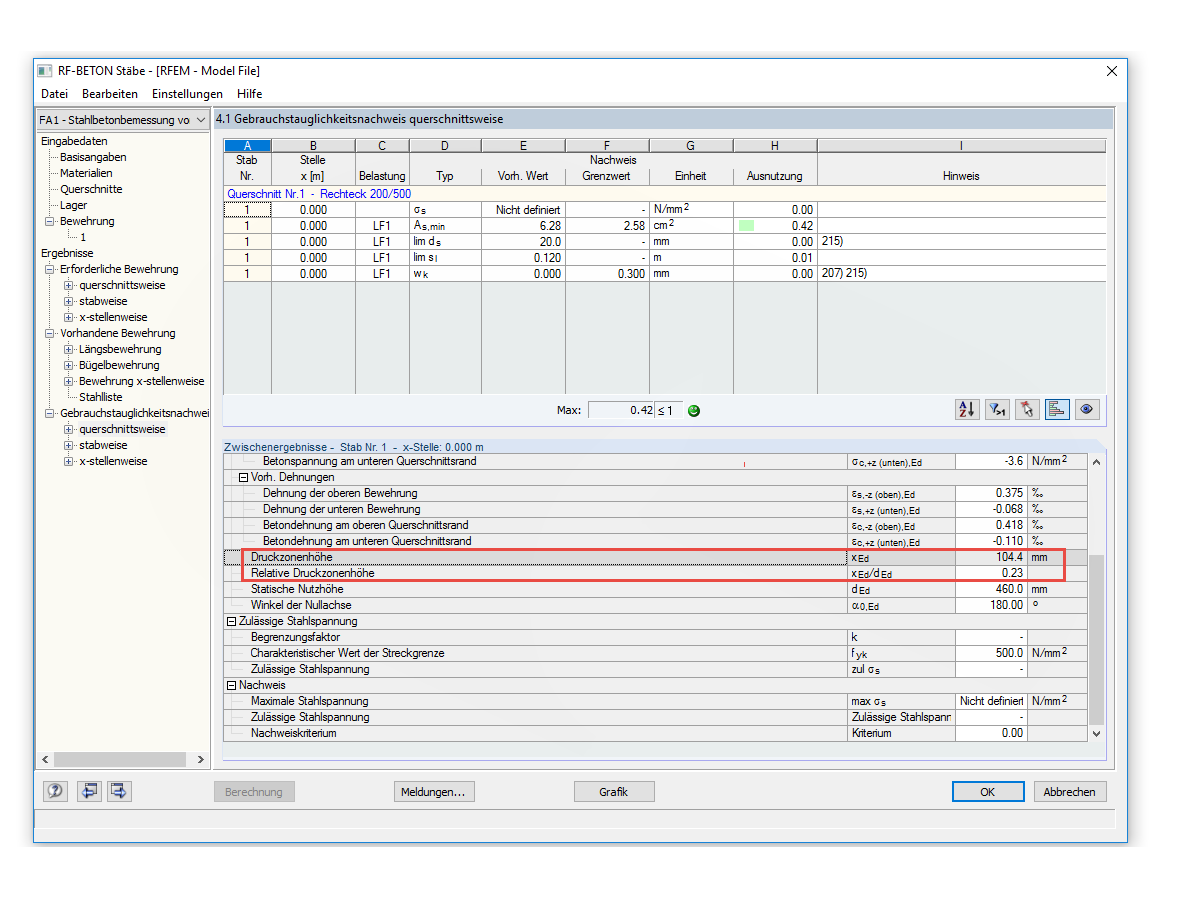Sort results with the A-Z sort icon
The width and height of the screenshot is (1200, 900).
967,409
